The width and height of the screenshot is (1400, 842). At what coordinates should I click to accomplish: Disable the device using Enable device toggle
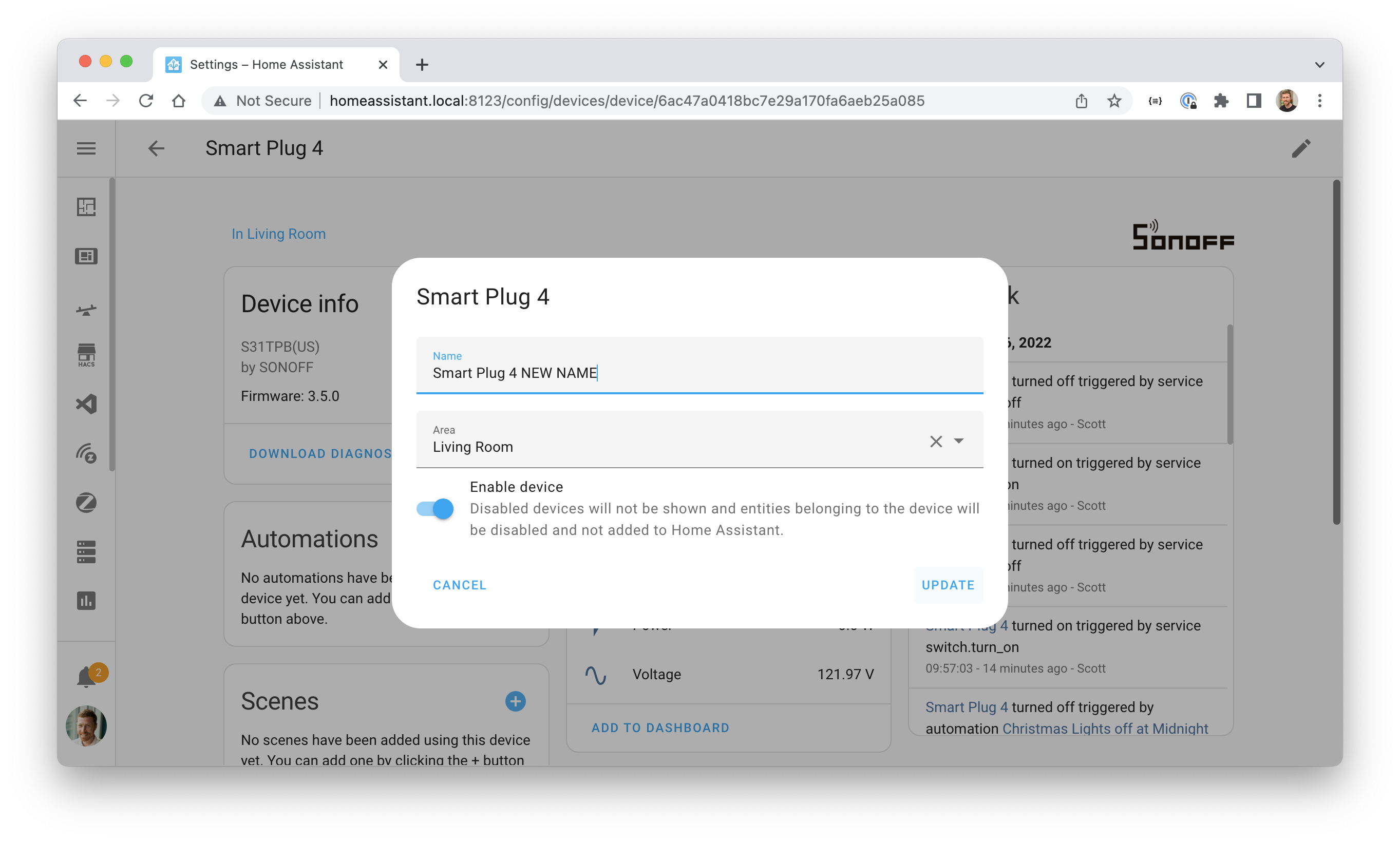tap(433, 508)
